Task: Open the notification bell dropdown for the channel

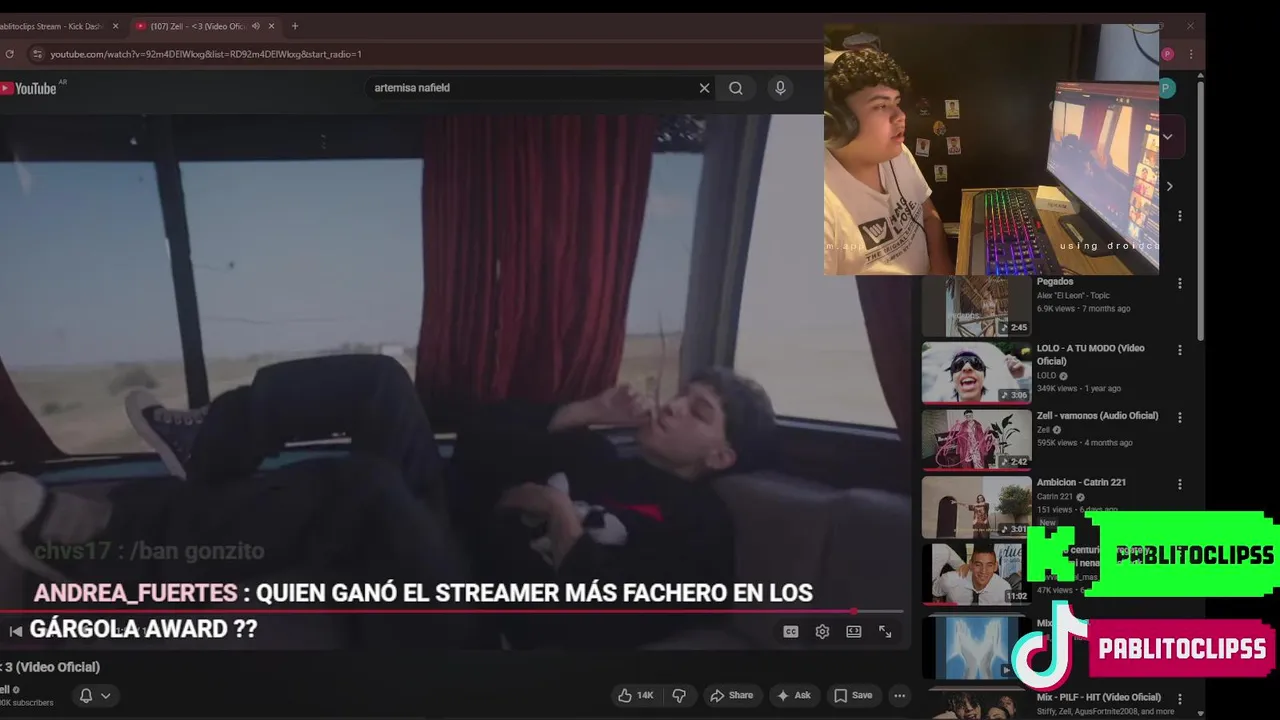Action: (x=95, y=695)
